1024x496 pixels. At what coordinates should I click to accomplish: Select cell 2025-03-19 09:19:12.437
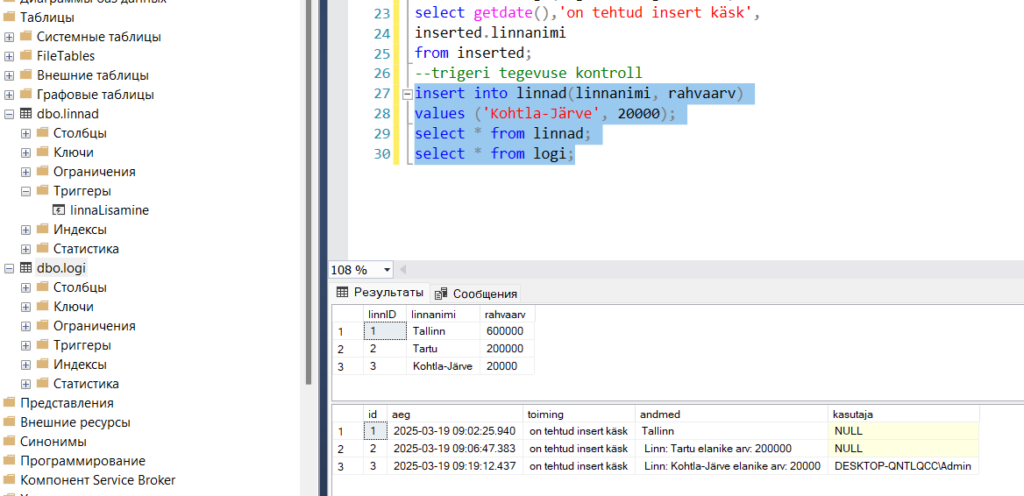point(455,466)
